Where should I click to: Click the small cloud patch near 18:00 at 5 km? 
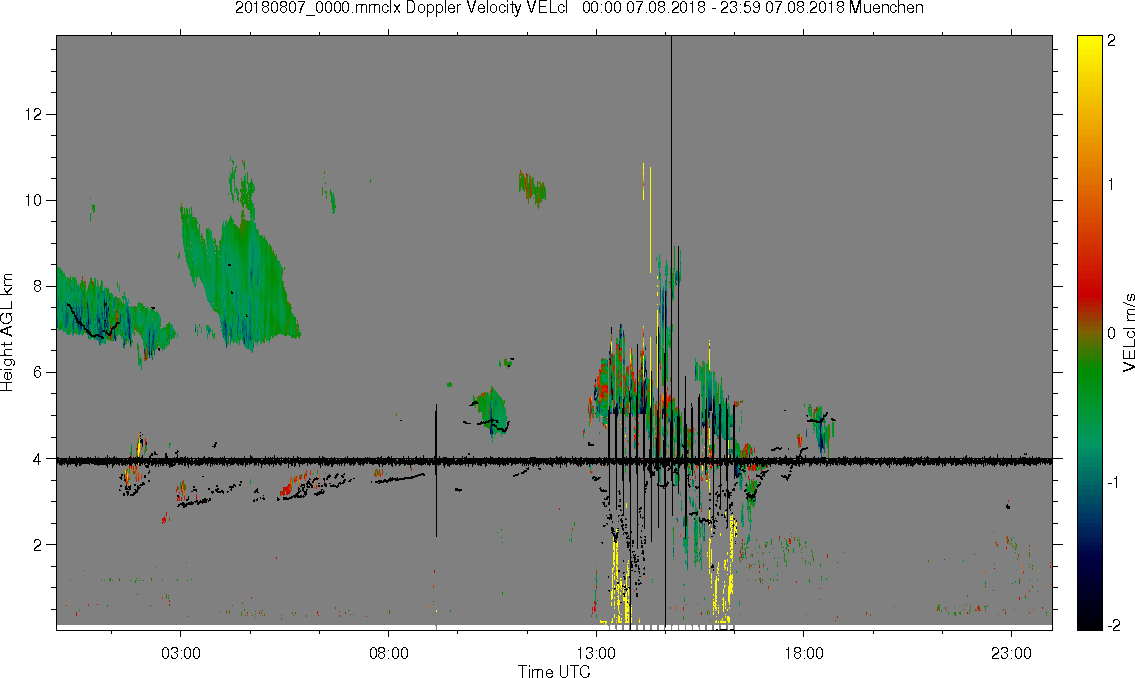point(821,428)
